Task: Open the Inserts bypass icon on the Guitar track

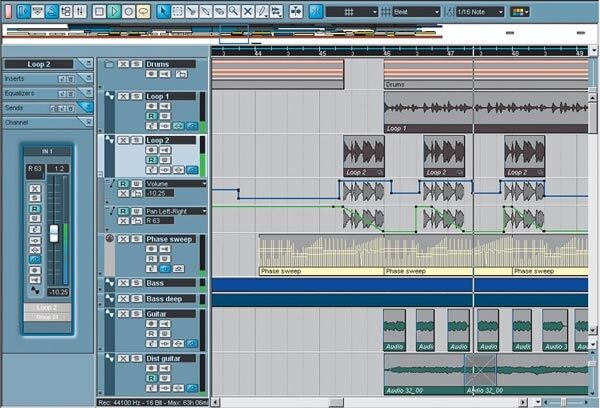Action: click(x=165, y=344)
